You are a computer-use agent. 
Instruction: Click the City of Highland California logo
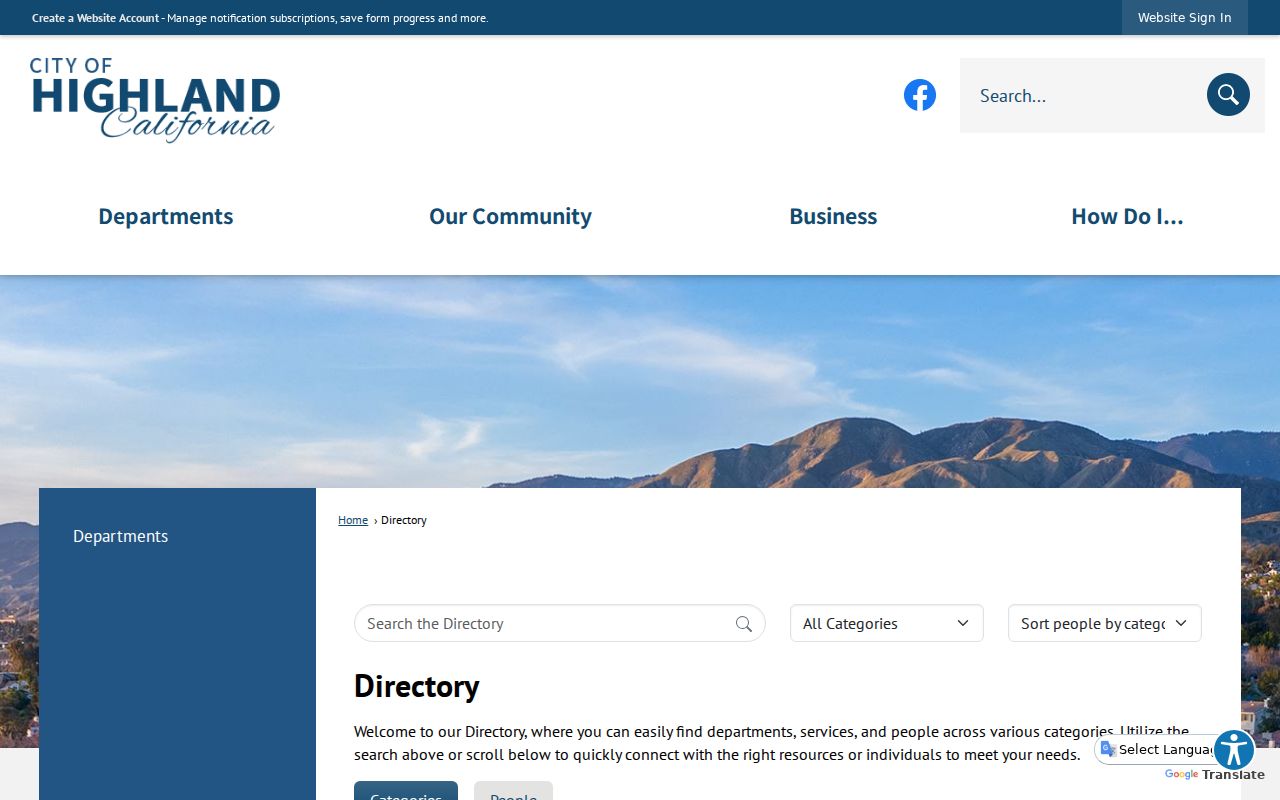coord(155,99)
